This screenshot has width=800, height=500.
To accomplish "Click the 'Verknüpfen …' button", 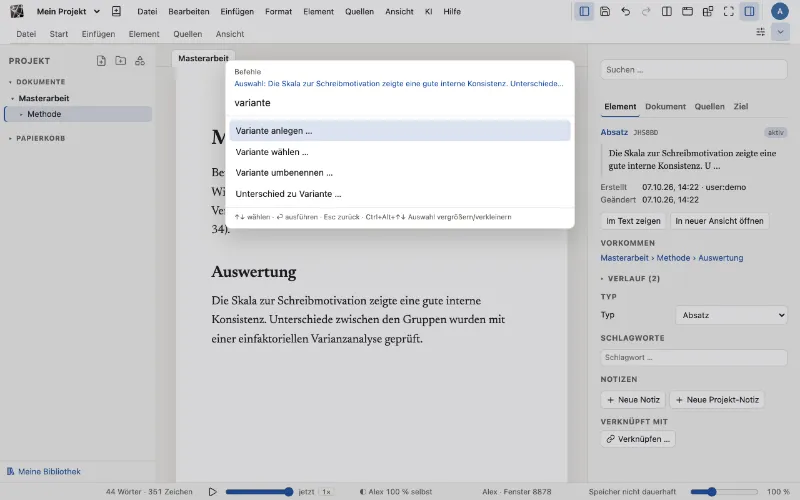I will tap(638, 439).
